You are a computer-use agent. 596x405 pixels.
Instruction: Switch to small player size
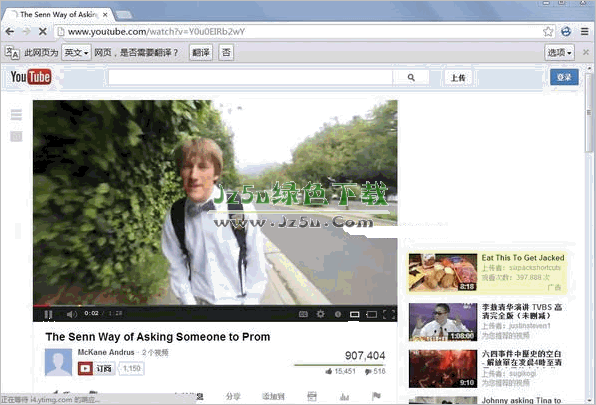[x=355, y=314]
